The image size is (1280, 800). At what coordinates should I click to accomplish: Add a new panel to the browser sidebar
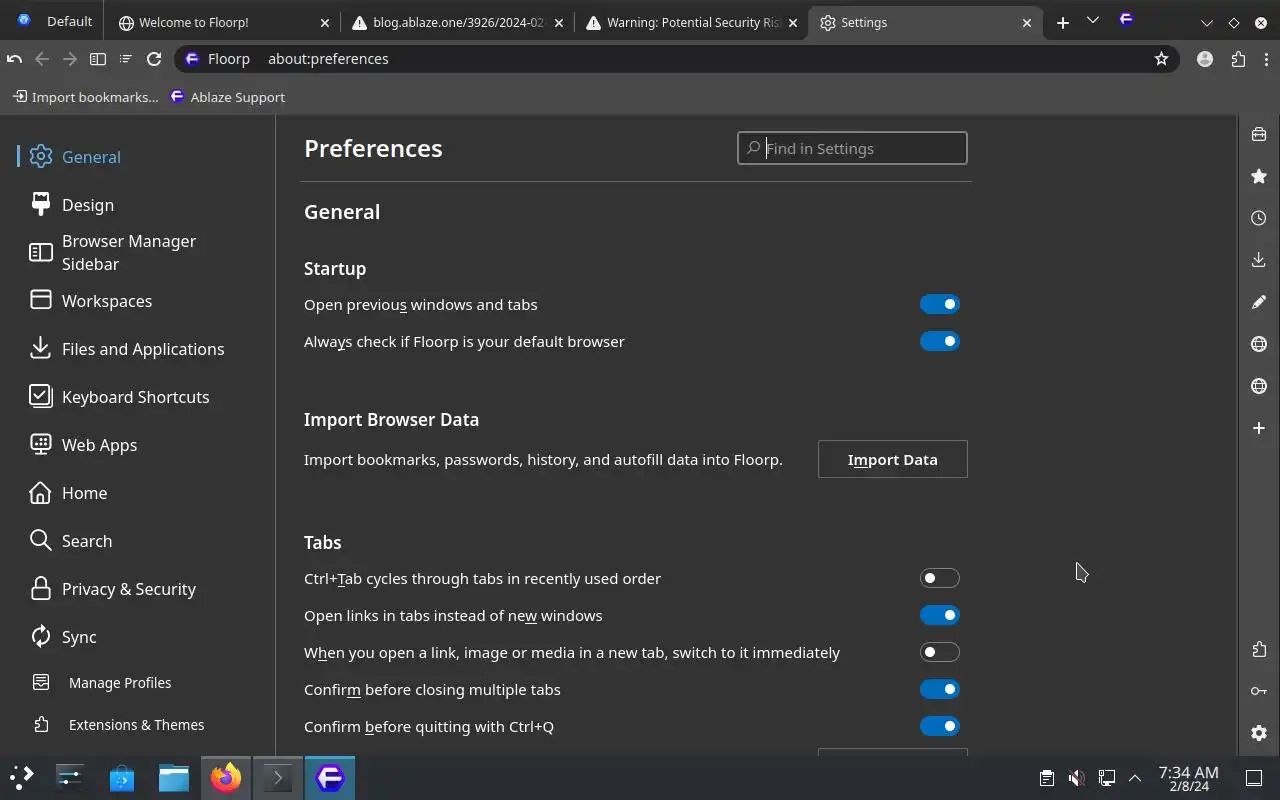1259,428
